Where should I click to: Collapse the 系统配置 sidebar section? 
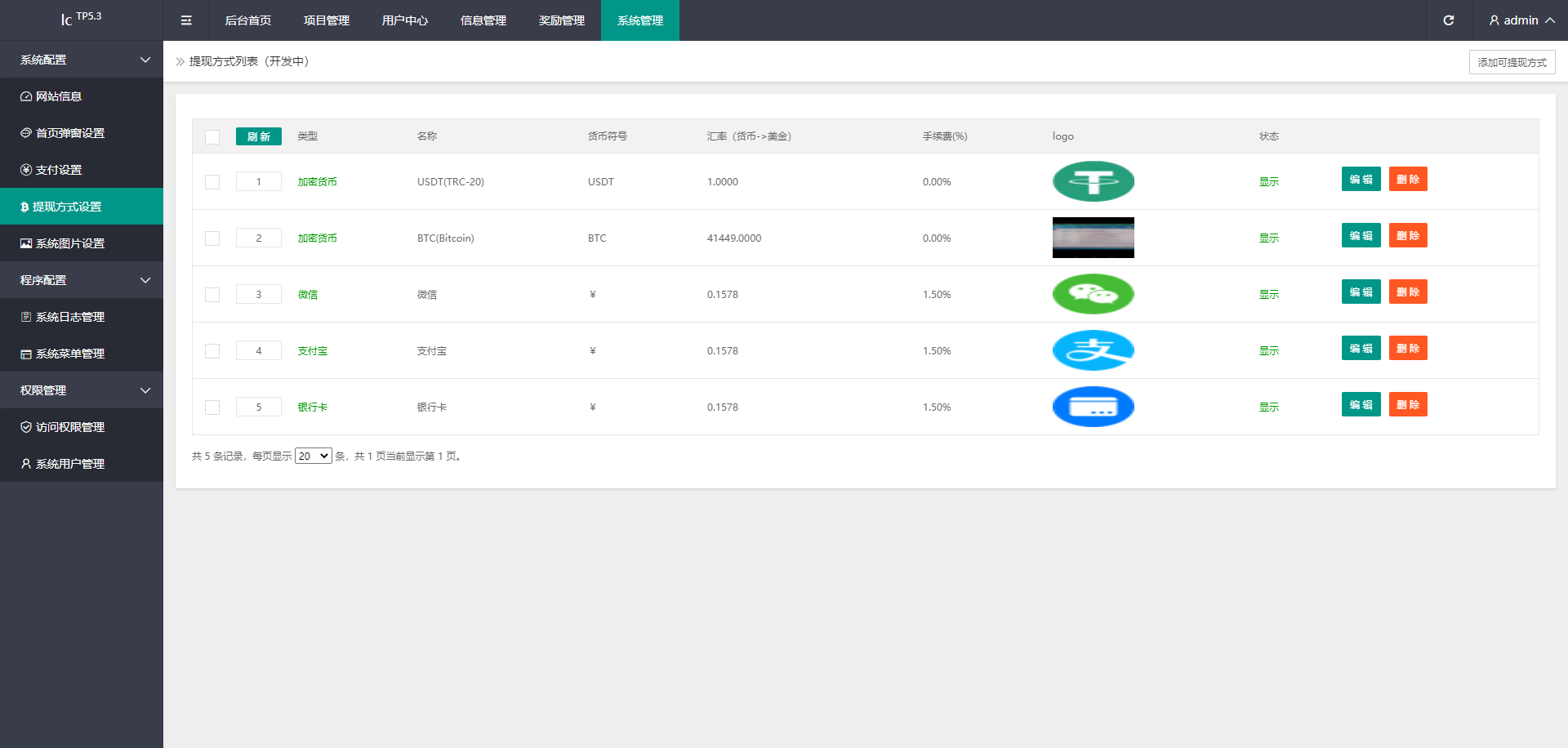coord(82,60)
